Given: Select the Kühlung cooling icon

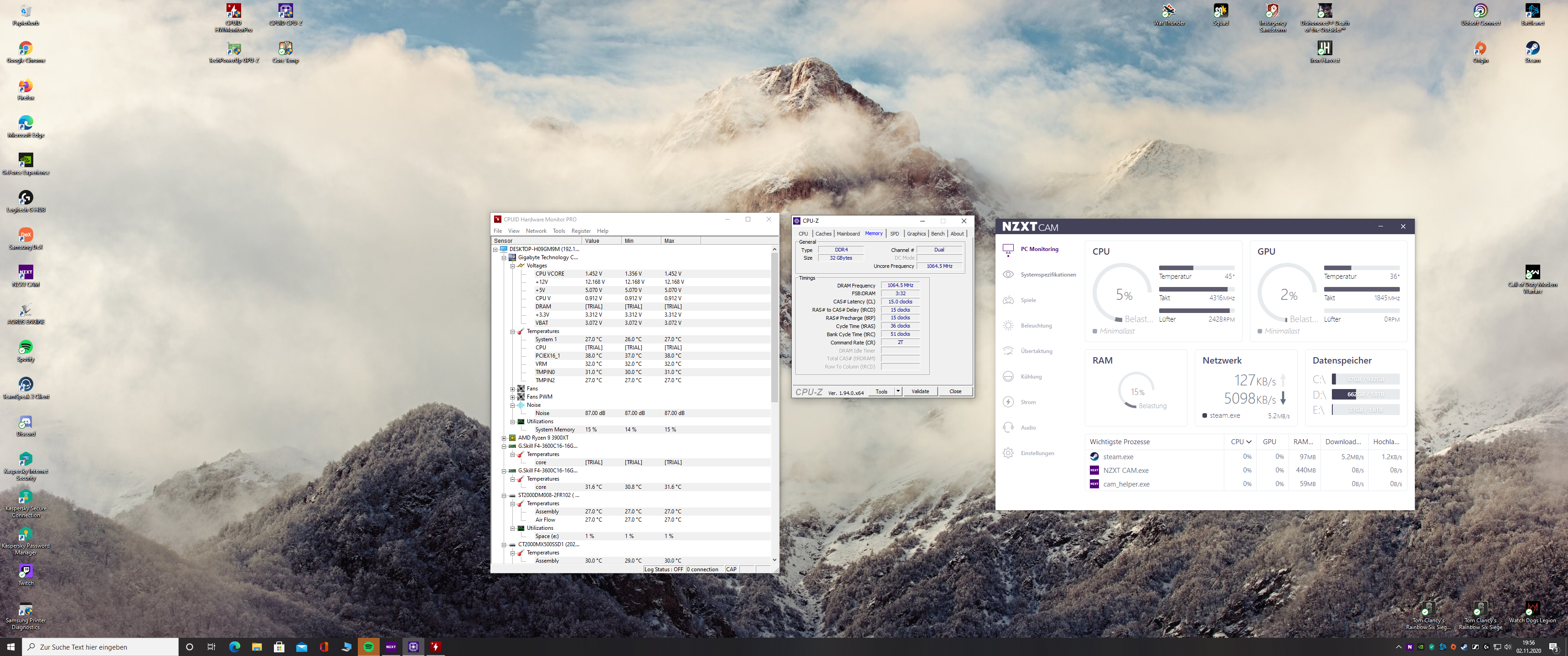Looking at the screenshot, I should tap(1008, 377).
